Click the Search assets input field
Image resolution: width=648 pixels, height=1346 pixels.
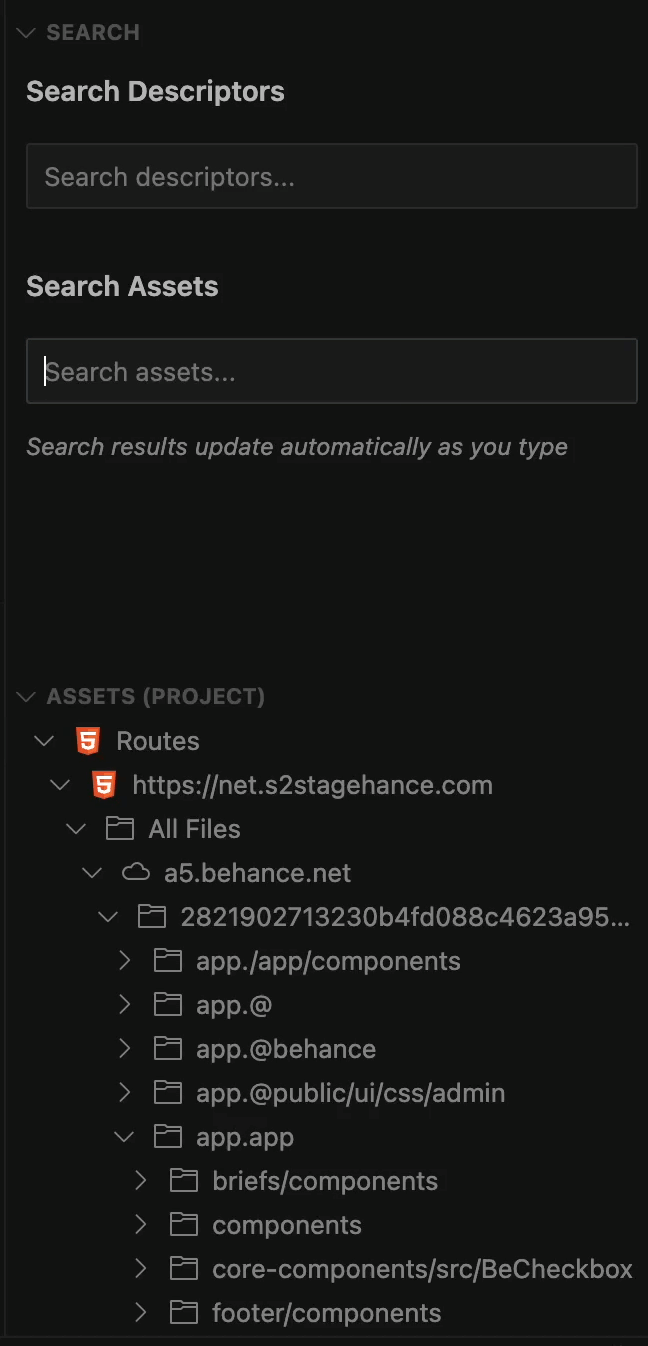(x=331, y=373)
